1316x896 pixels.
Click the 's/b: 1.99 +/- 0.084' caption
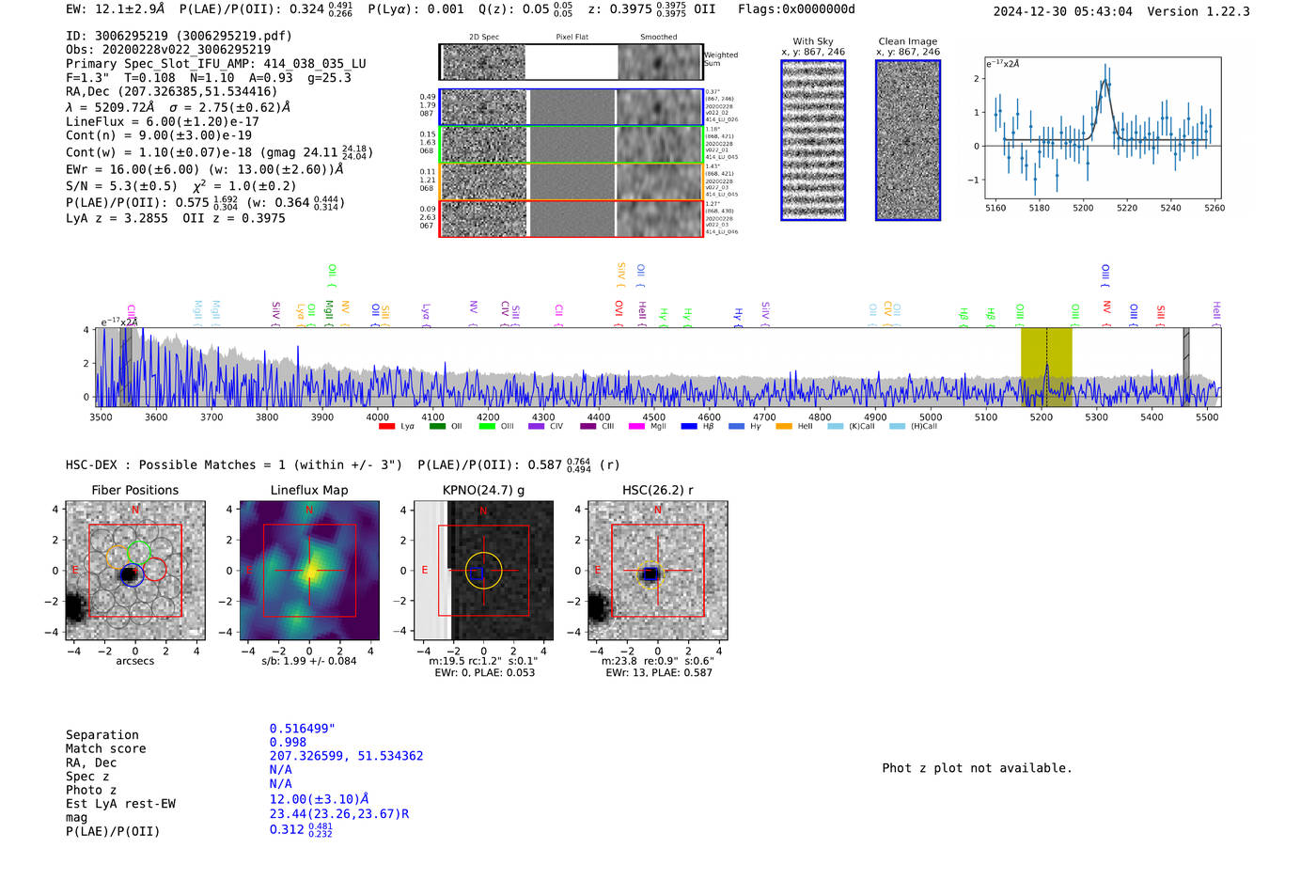(x=309, y=661)
